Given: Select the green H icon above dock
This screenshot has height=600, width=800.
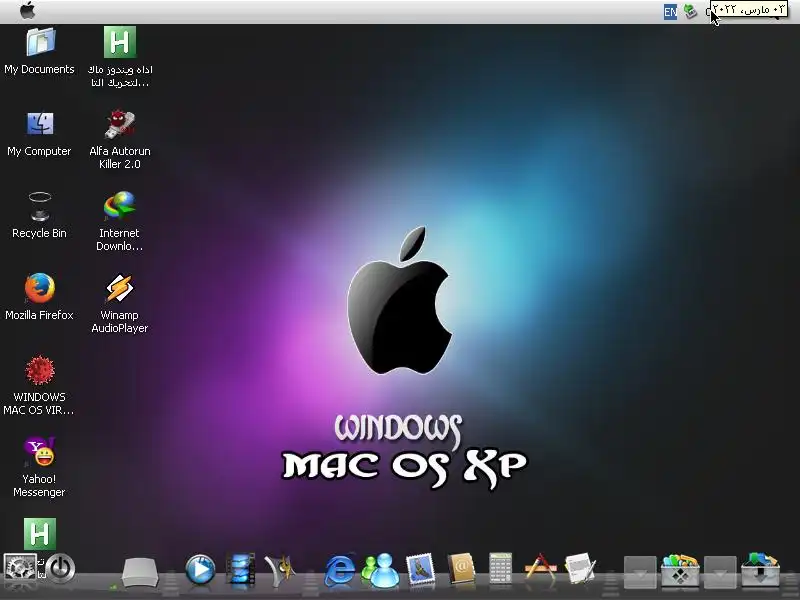Looking at the screenshot, I should pos(40,534).
